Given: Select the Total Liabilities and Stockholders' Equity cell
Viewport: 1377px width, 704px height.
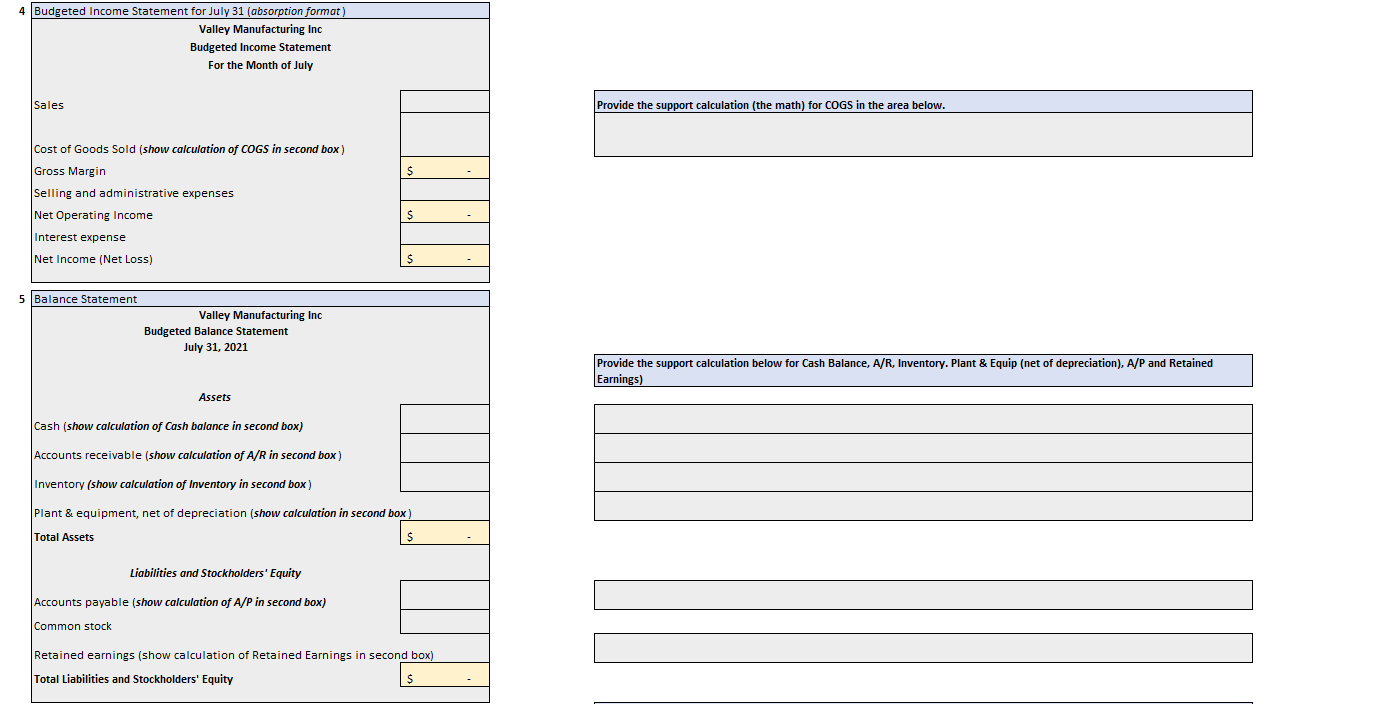Looking at the screenshot, I should (x=444, y=674).
